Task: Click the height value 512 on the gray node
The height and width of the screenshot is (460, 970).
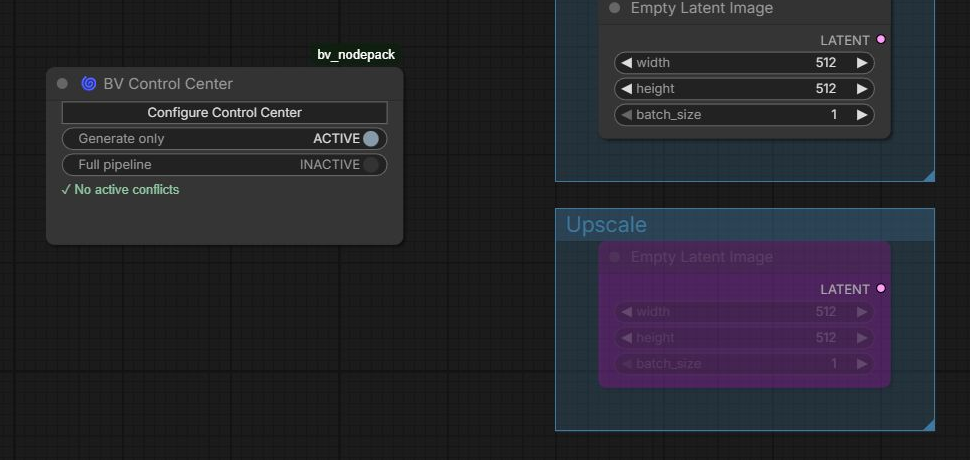Action: click(x=826, y=88)
